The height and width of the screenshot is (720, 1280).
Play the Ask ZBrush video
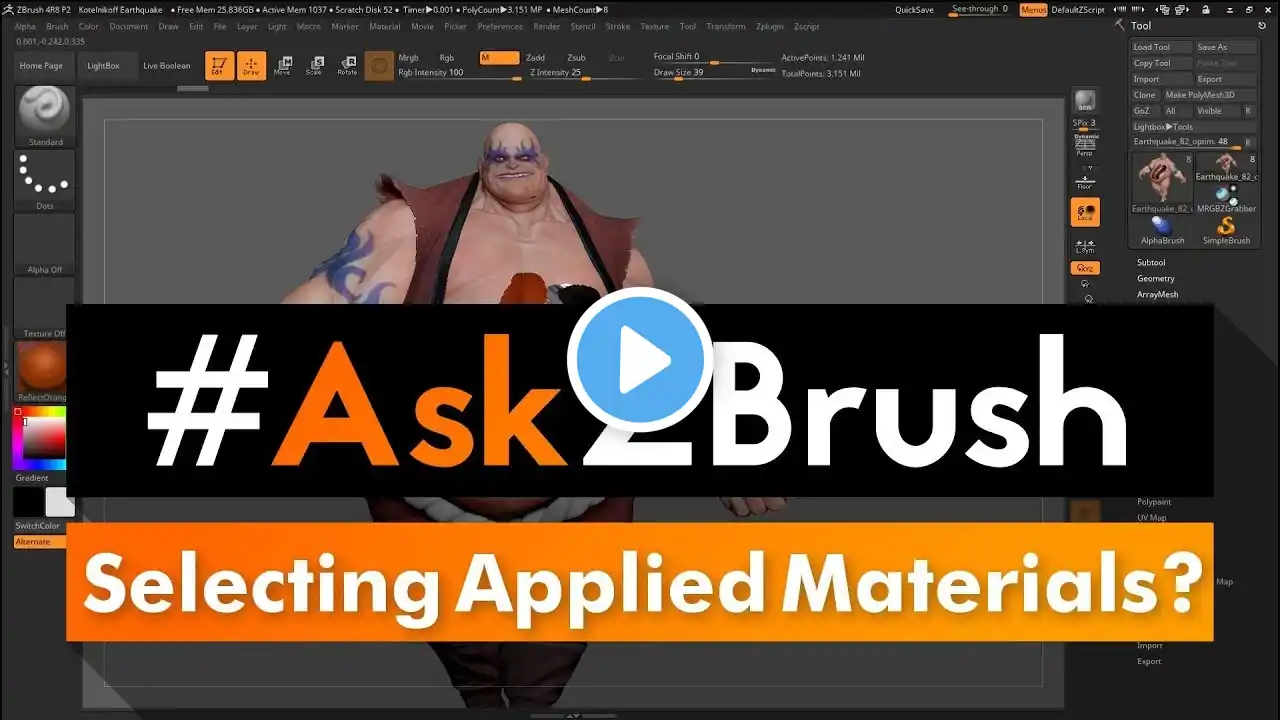(640, 360)
